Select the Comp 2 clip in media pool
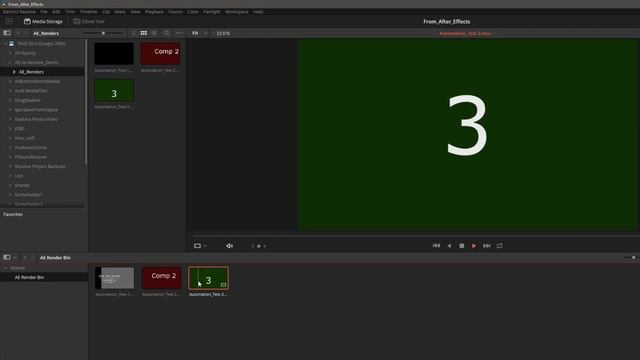 (x=161, y=278)
